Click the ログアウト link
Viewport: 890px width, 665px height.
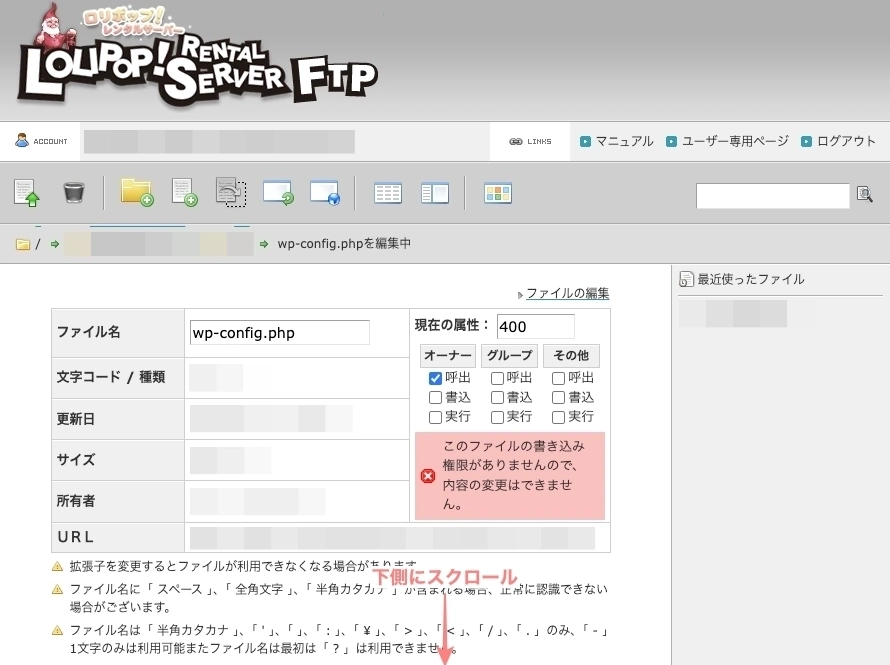[x=846, y=141]
